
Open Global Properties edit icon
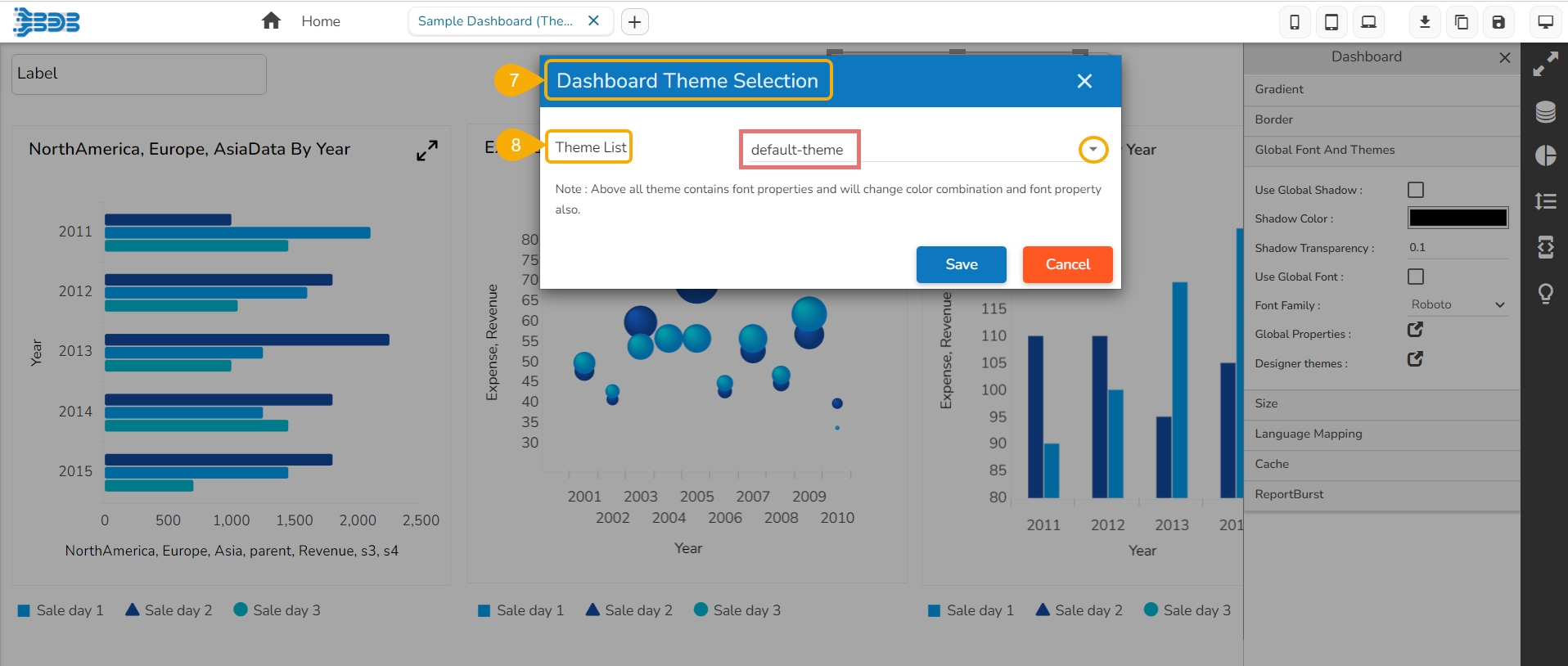point(1415,330)
